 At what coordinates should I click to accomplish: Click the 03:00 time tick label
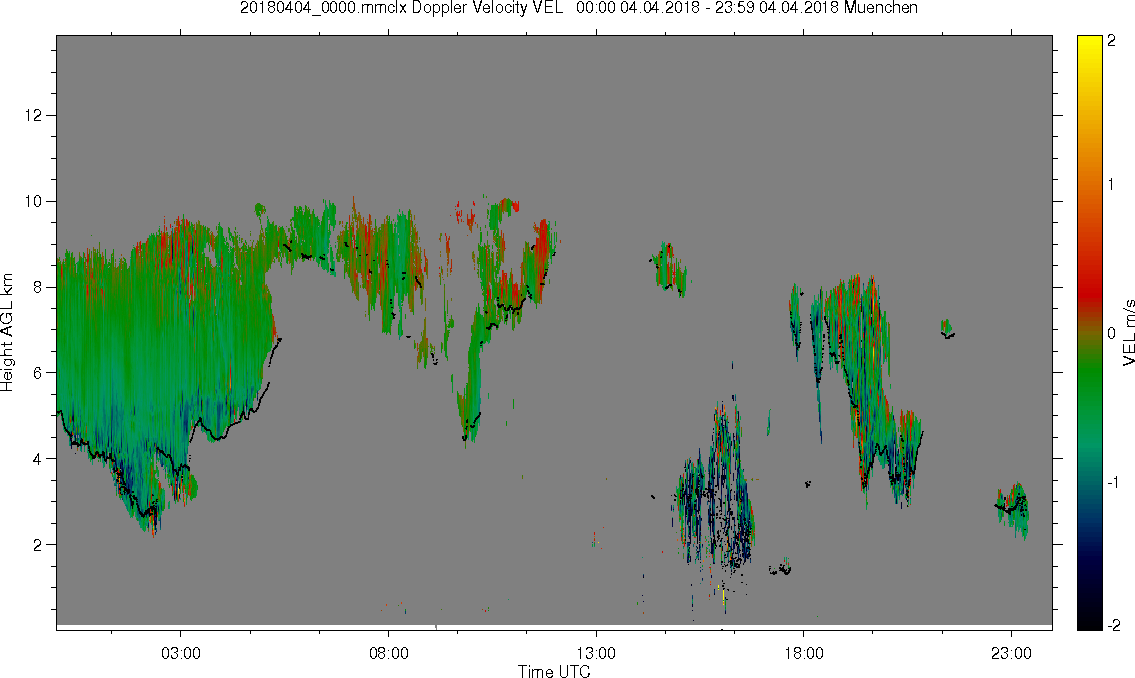[180, 653]
